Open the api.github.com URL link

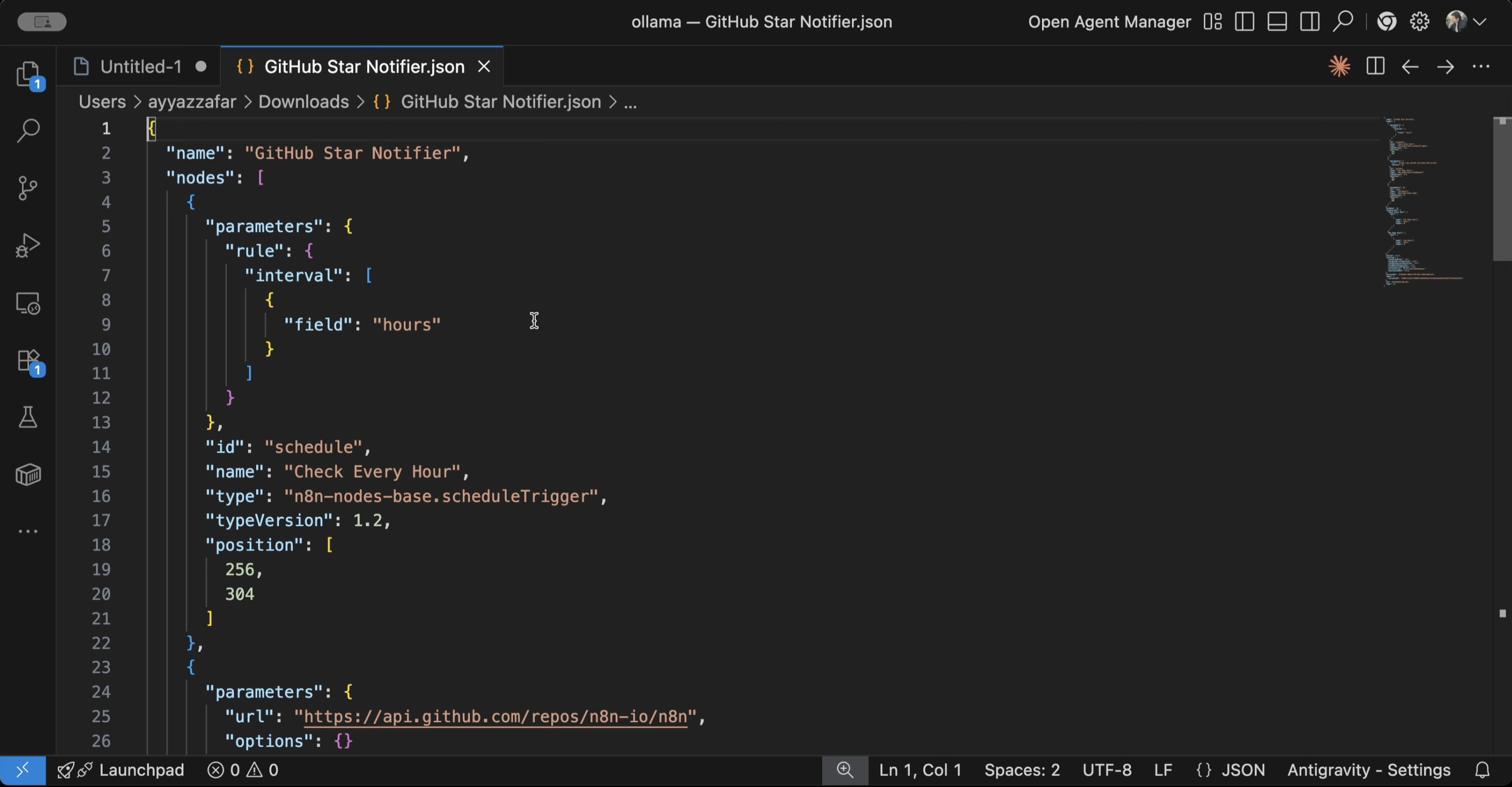[495, 717]
